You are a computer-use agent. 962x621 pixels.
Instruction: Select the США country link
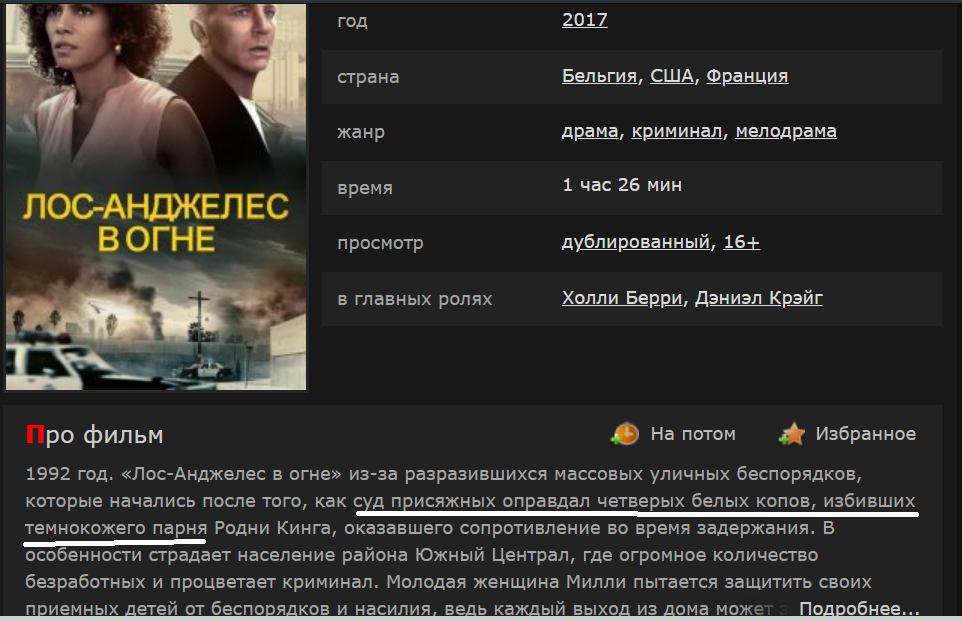672,75
